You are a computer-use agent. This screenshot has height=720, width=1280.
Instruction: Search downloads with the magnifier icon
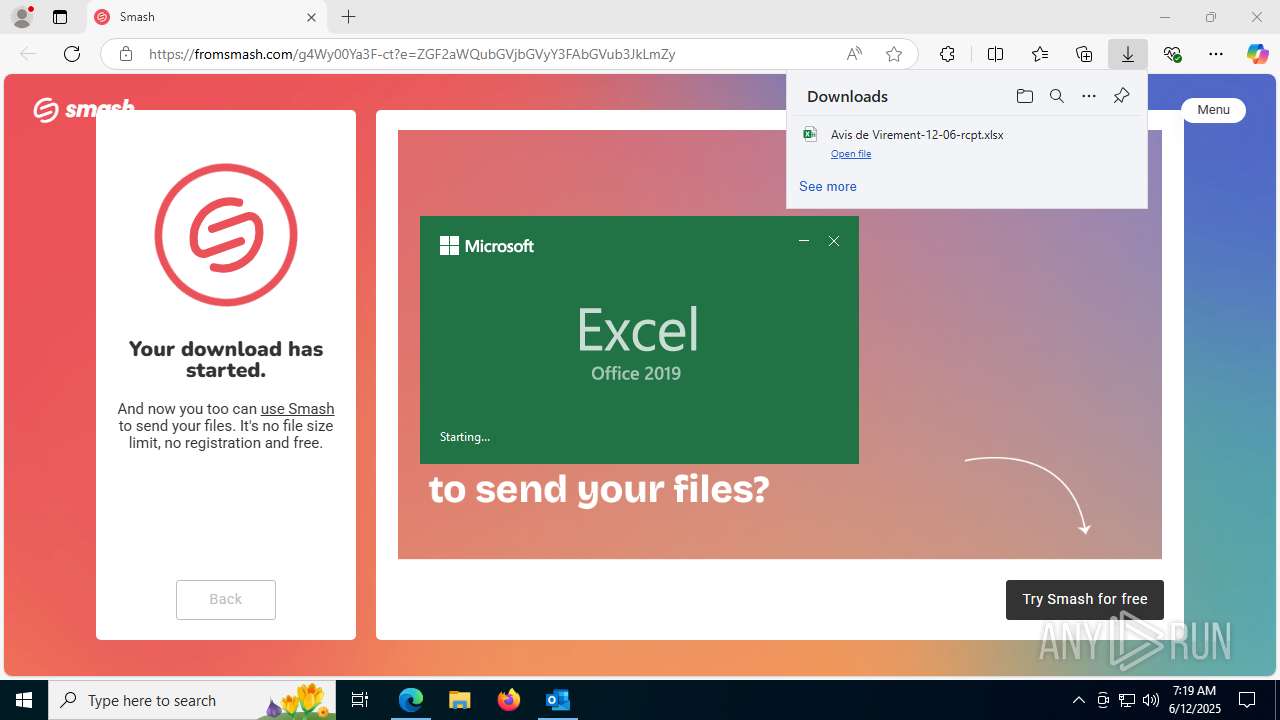pyautogui.click(x=1056, y=96)
